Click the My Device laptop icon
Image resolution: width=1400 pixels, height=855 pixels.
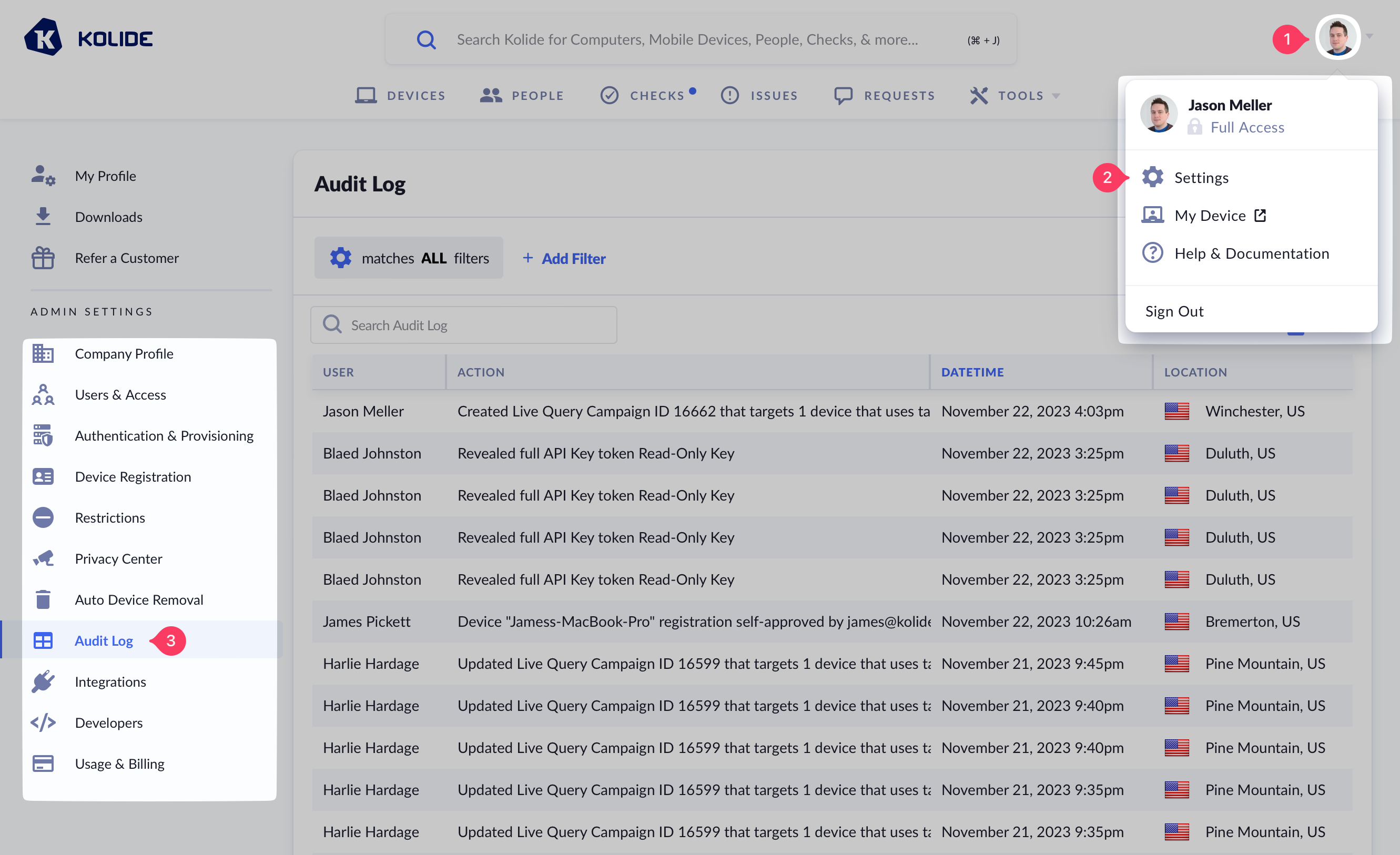click(x=1152, y=215)
